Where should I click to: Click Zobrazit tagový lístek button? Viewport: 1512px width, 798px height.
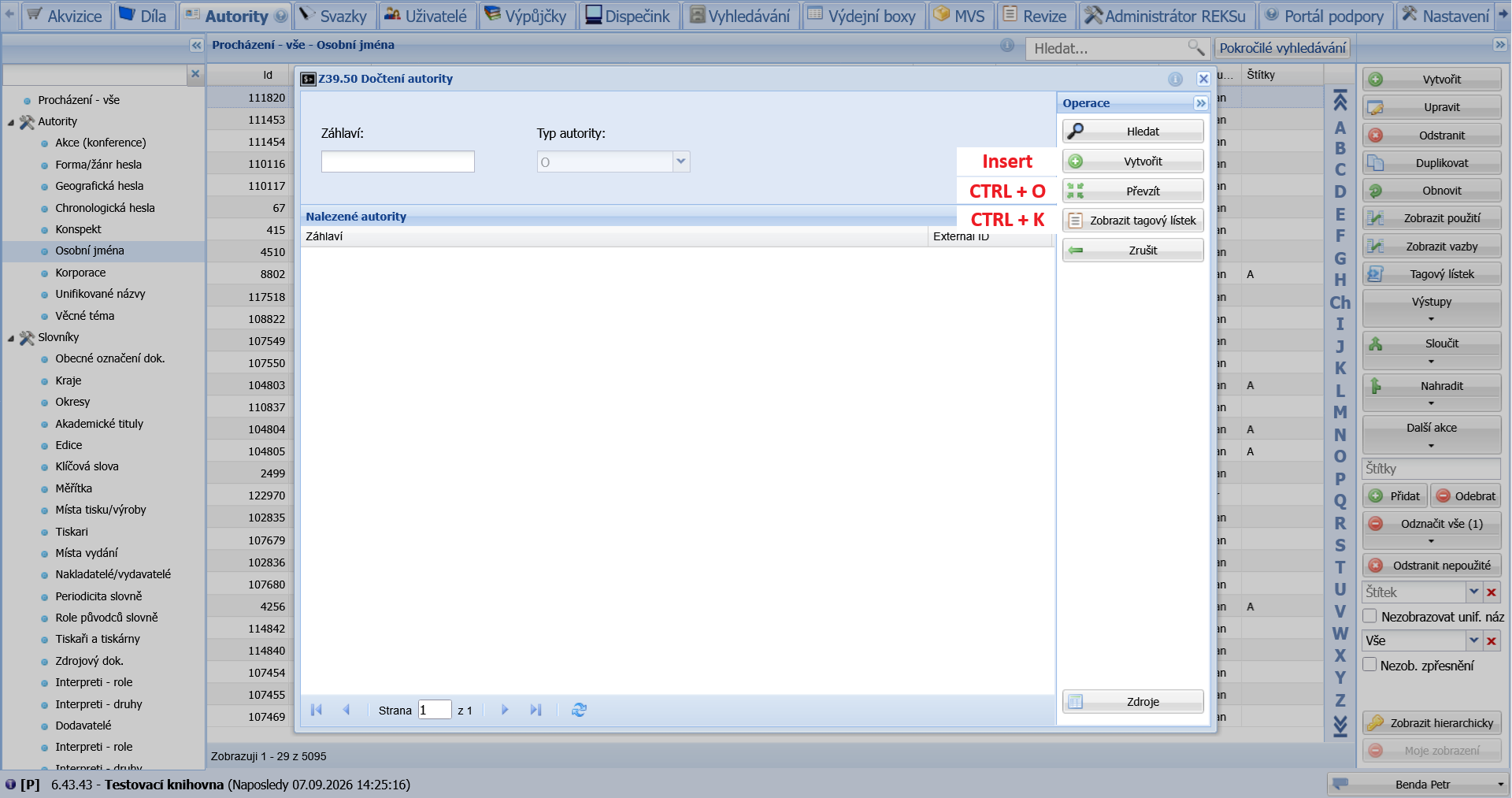1132,221
